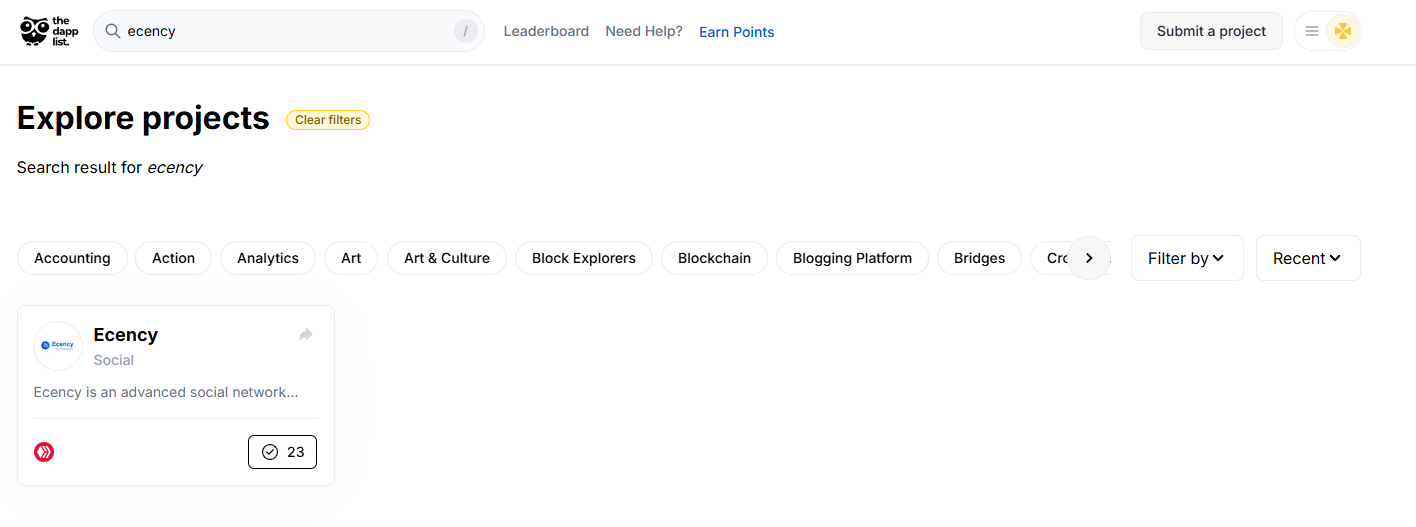This screenshot has height=527, width=1416.
Task: Upvote Ecency with the 23 check button
Action: [x=282, y=452]
